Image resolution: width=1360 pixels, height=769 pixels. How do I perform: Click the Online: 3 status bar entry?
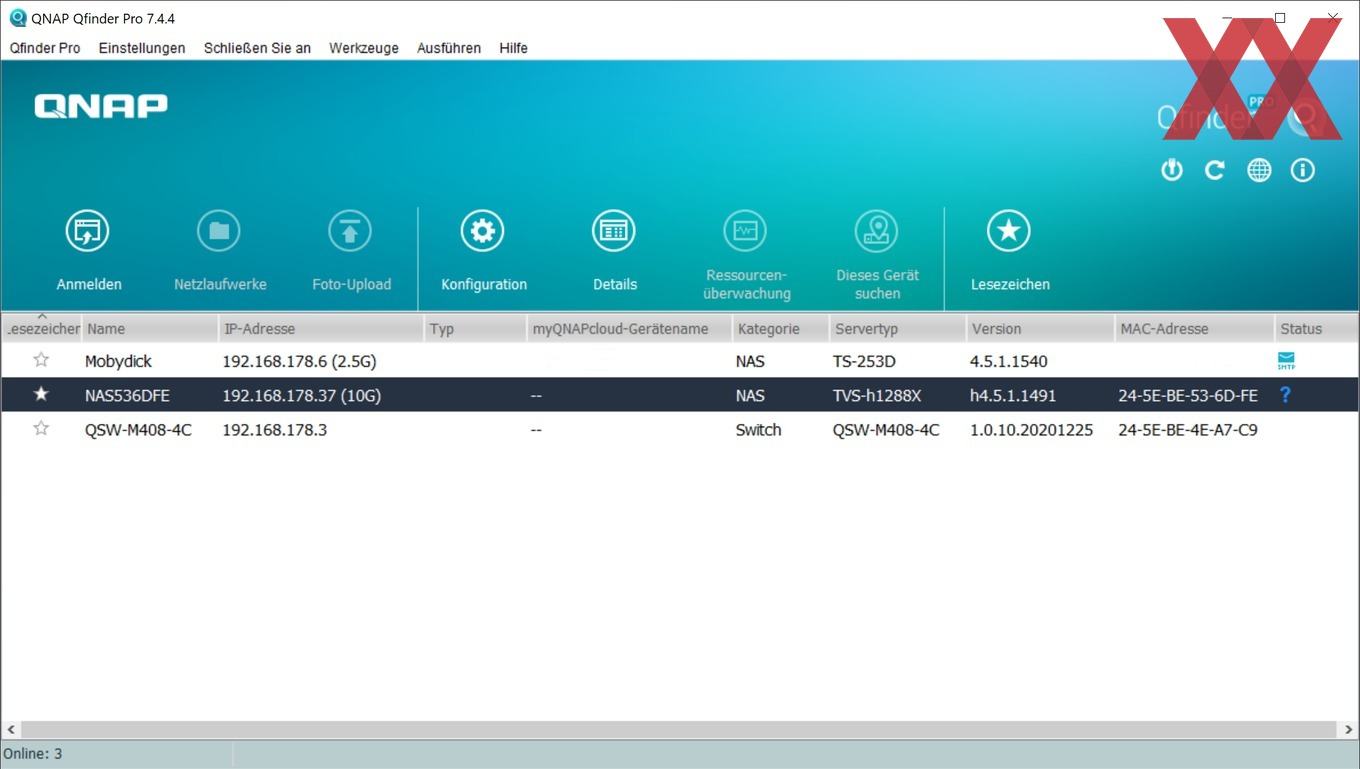pos(33,754)
